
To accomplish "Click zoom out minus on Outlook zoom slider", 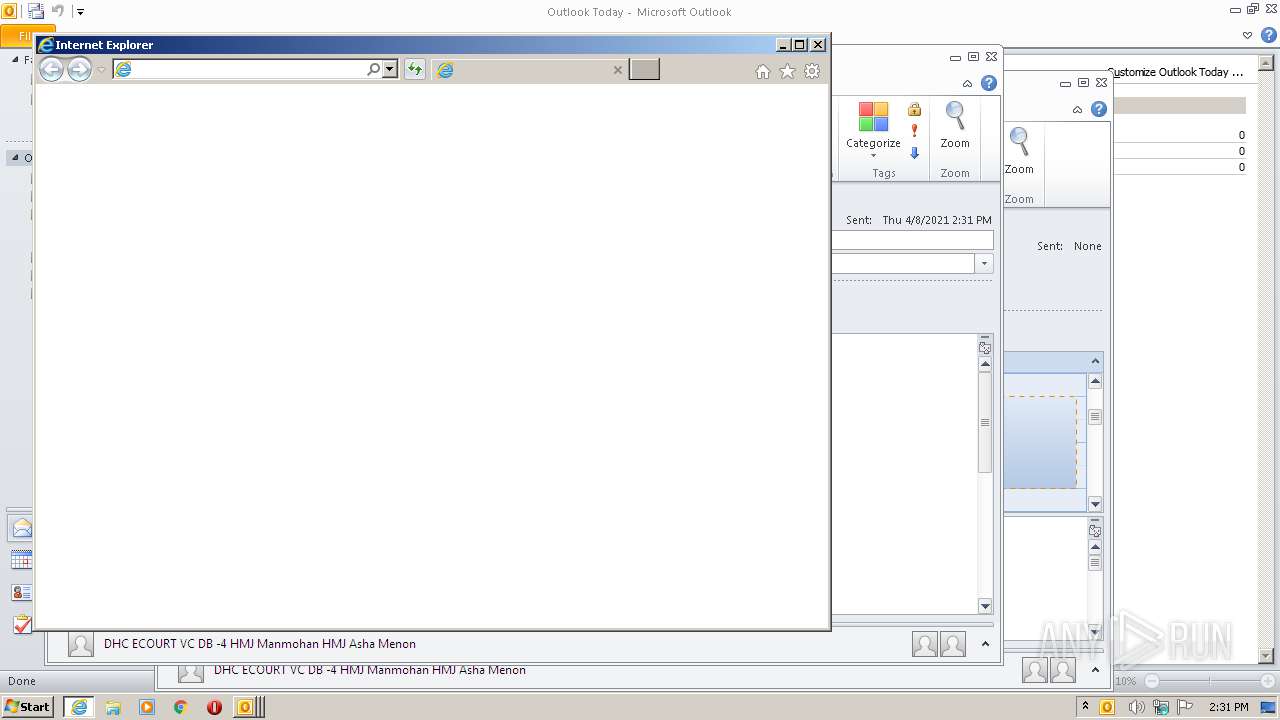I will coord(1151,681).
